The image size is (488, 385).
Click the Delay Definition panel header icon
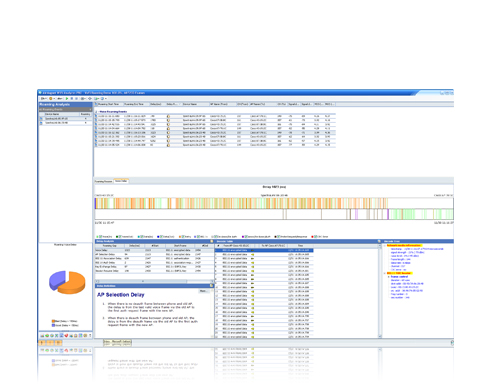click(211, 286)
